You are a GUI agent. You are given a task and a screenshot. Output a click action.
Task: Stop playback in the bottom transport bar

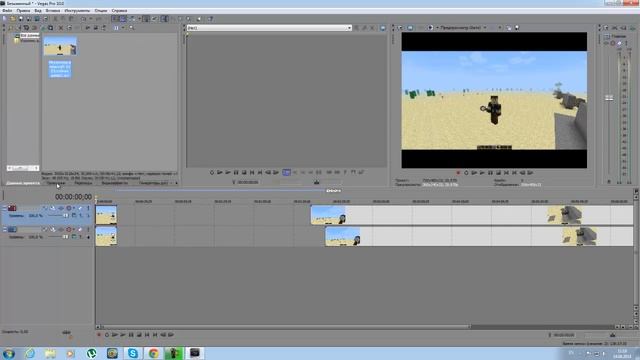tap(139, 335)
